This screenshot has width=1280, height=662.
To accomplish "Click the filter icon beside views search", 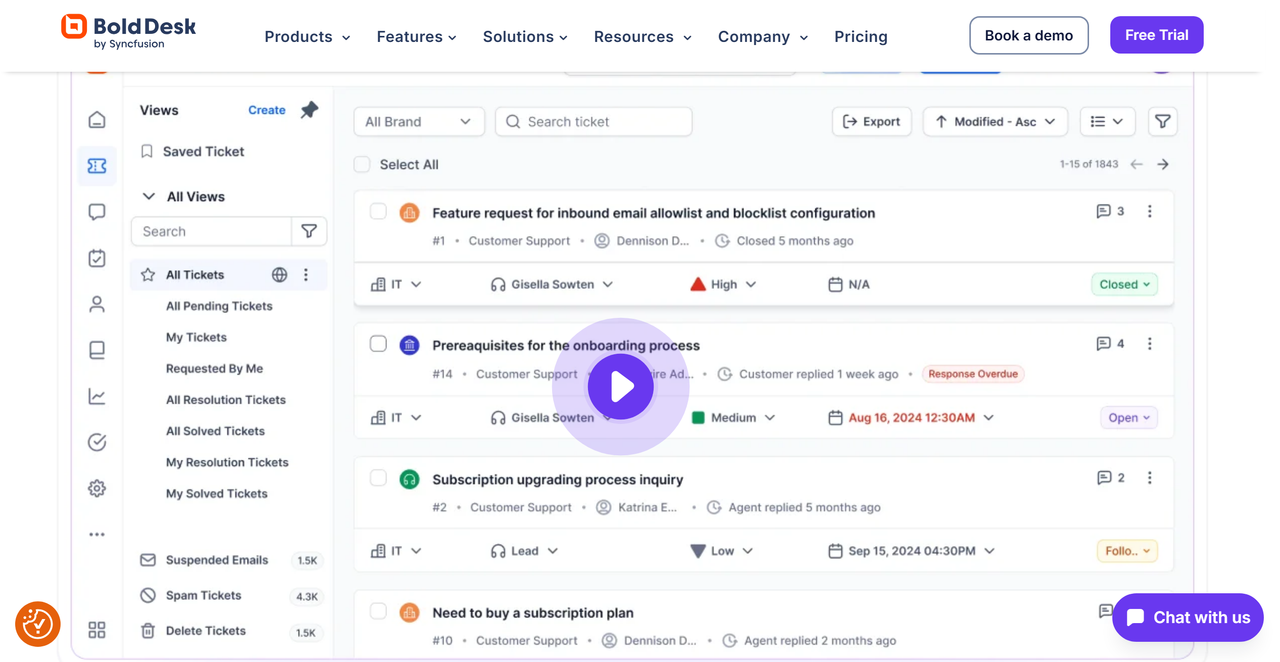I will (309, 231).
